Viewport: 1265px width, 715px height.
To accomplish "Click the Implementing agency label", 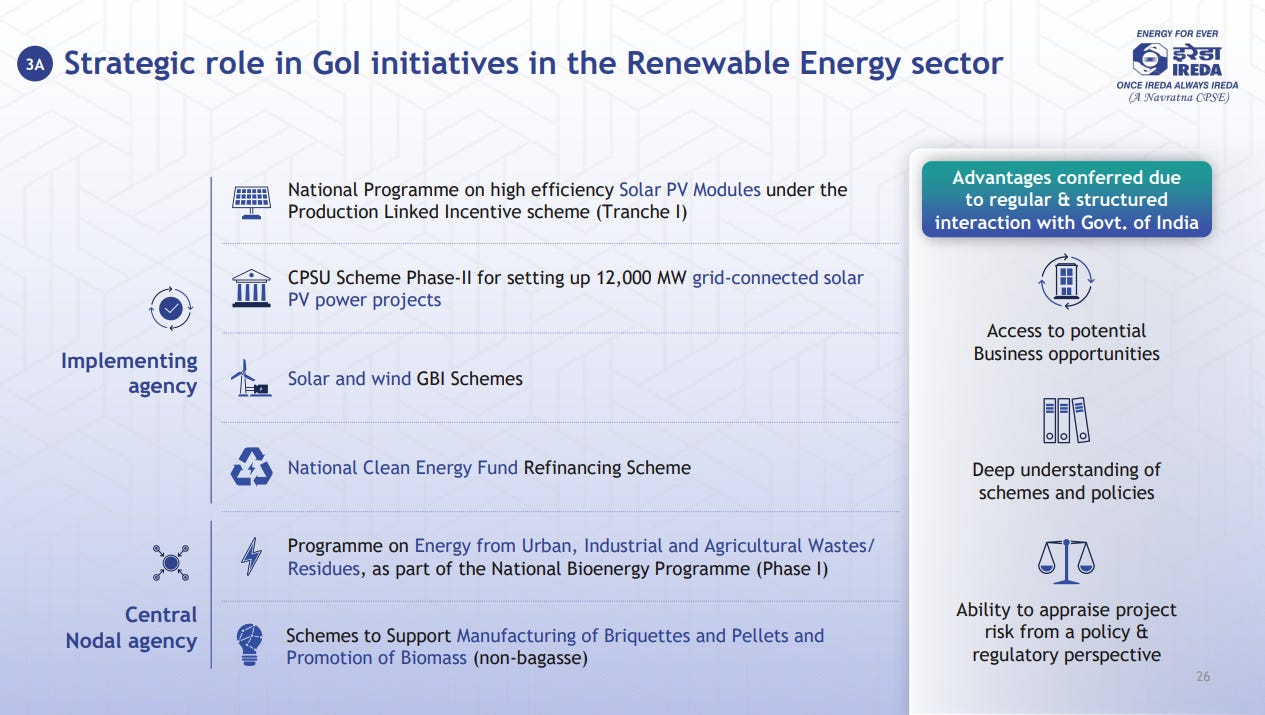I will pyautogui.click(x=129, y=373).
